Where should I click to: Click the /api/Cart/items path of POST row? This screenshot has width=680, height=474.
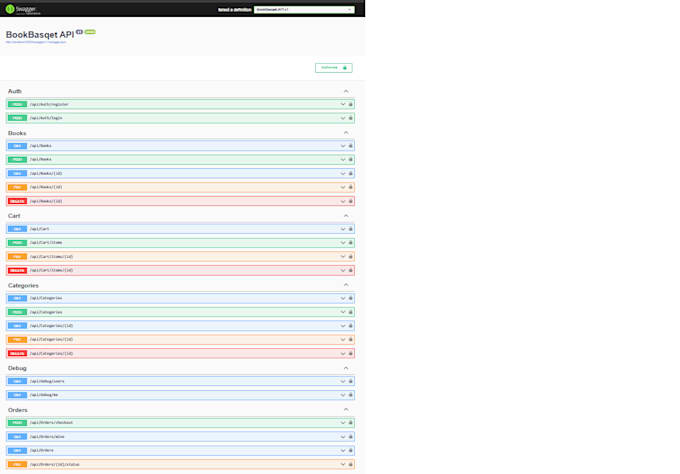(46, 243)
